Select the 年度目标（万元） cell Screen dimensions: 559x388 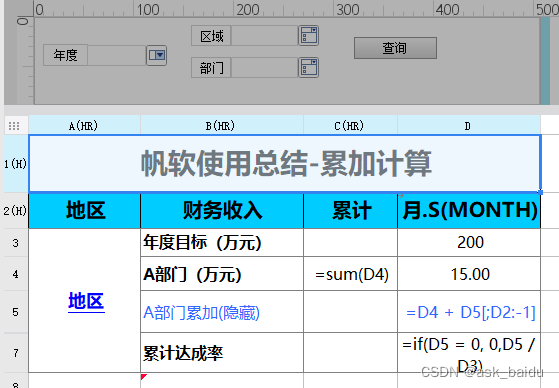pos(222,242)
